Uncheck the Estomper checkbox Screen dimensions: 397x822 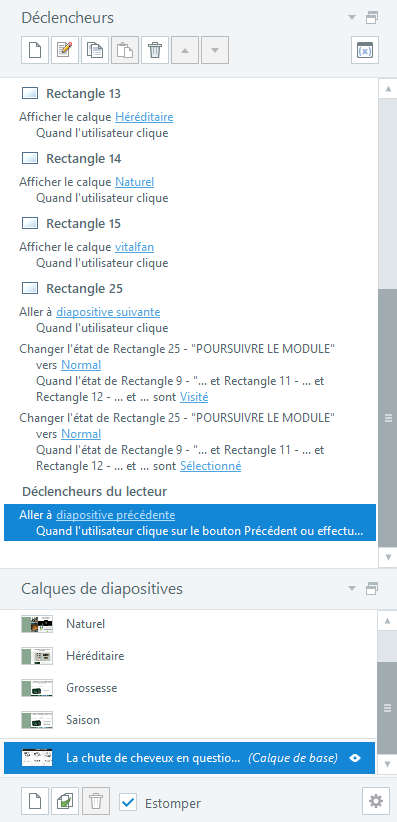pos(128,802)
